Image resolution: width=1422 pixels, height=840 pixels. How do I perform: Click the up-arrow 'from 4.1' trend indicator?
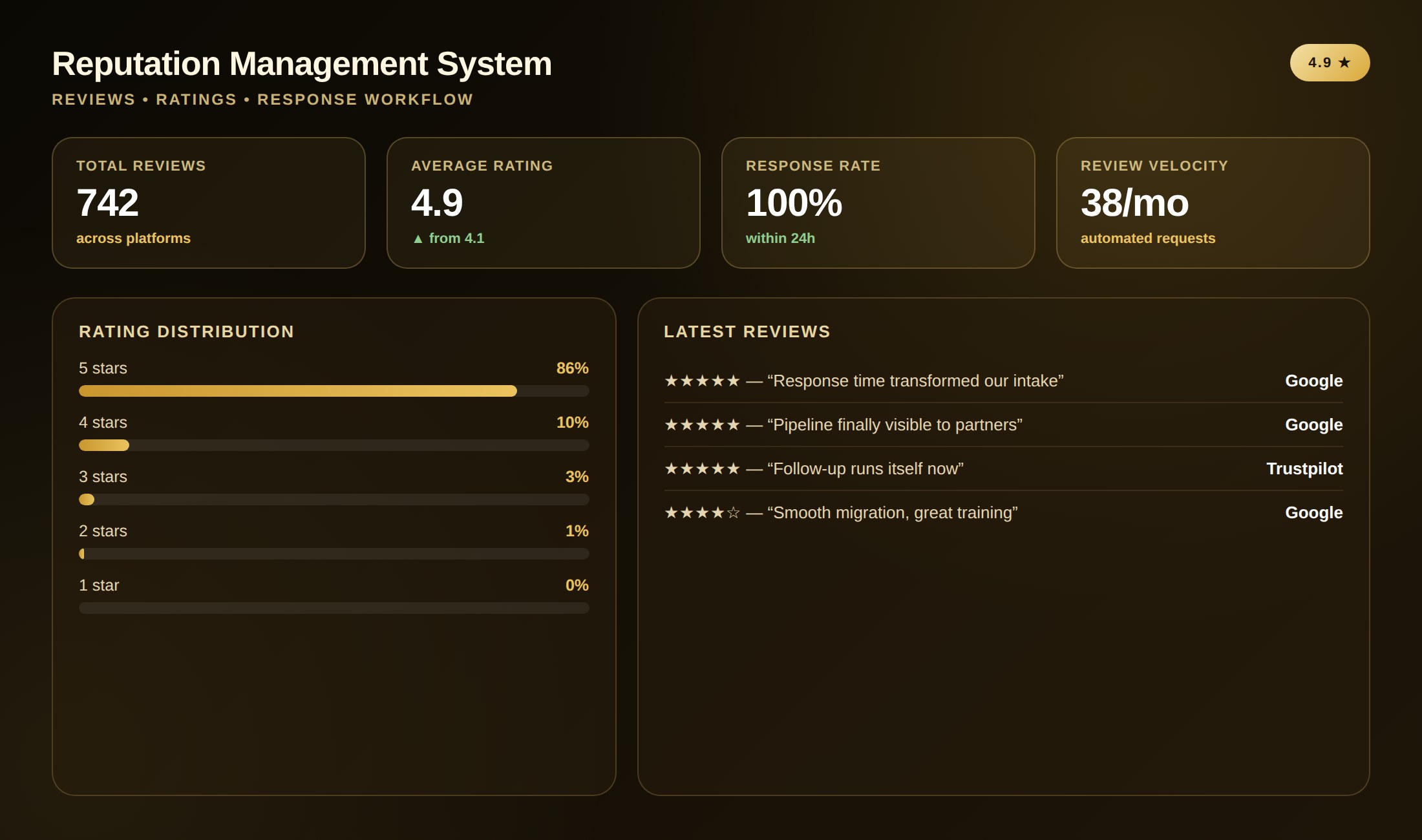pyautogui.click(x=448, y=238)
